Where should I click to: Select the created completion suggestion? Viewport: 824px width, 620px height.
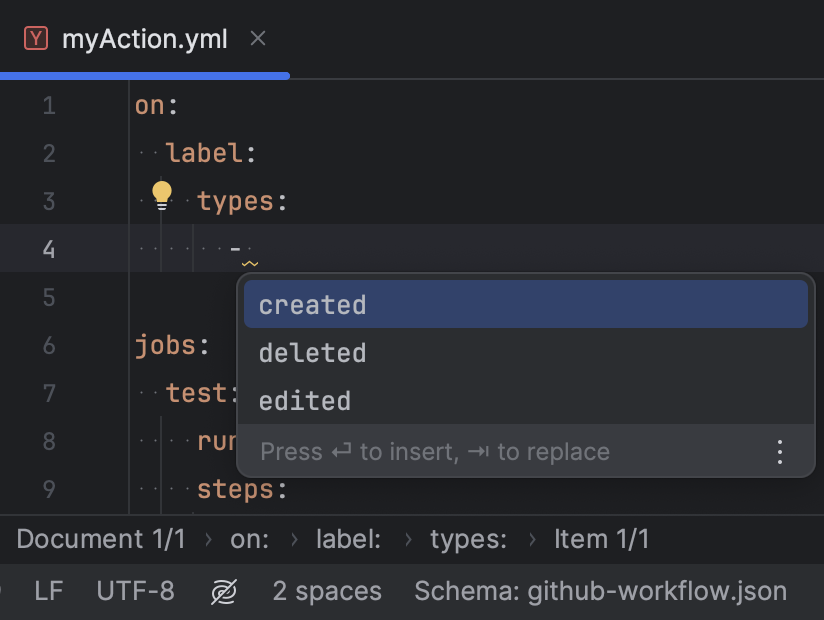(312, 304)
